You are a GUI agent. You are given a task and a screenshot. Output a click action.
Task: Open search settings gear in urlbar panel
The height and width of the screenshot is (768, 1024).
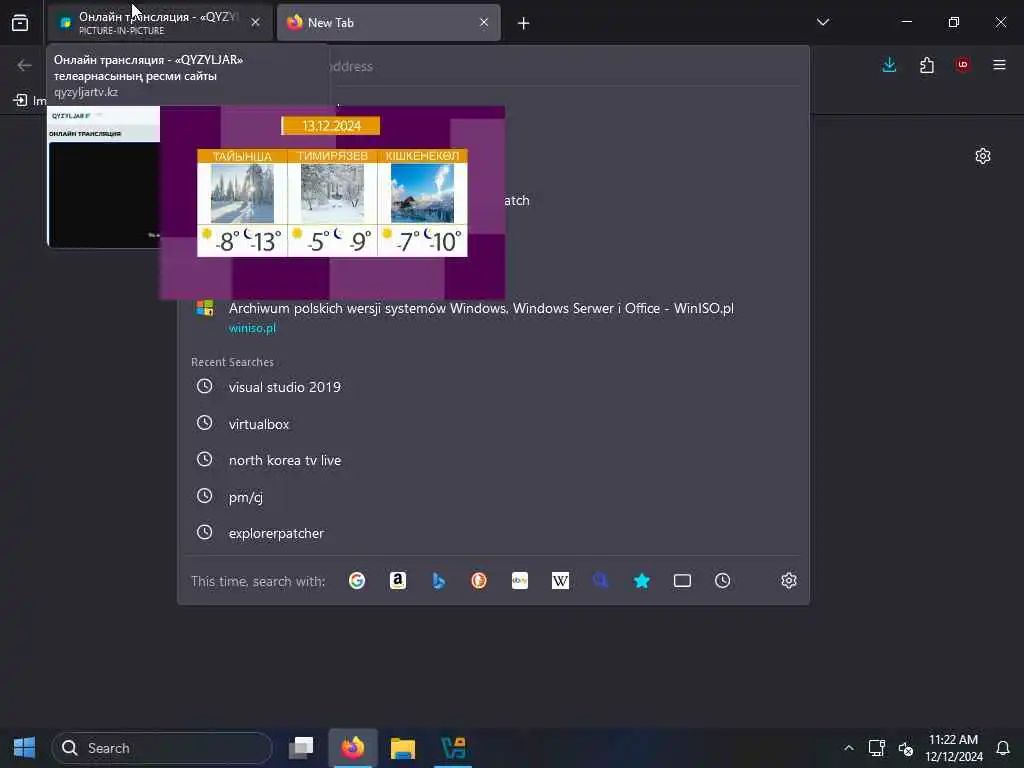[789, 581]
